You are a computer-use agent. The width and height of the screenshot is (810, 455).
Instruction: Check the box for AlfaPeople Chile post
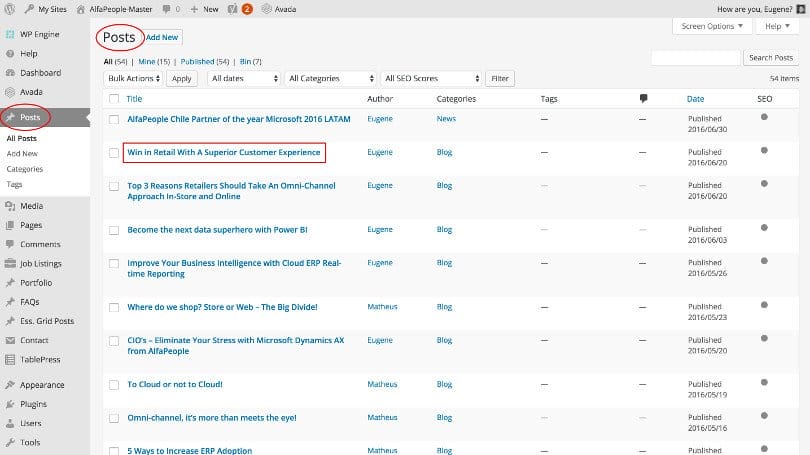pos(113,119)
